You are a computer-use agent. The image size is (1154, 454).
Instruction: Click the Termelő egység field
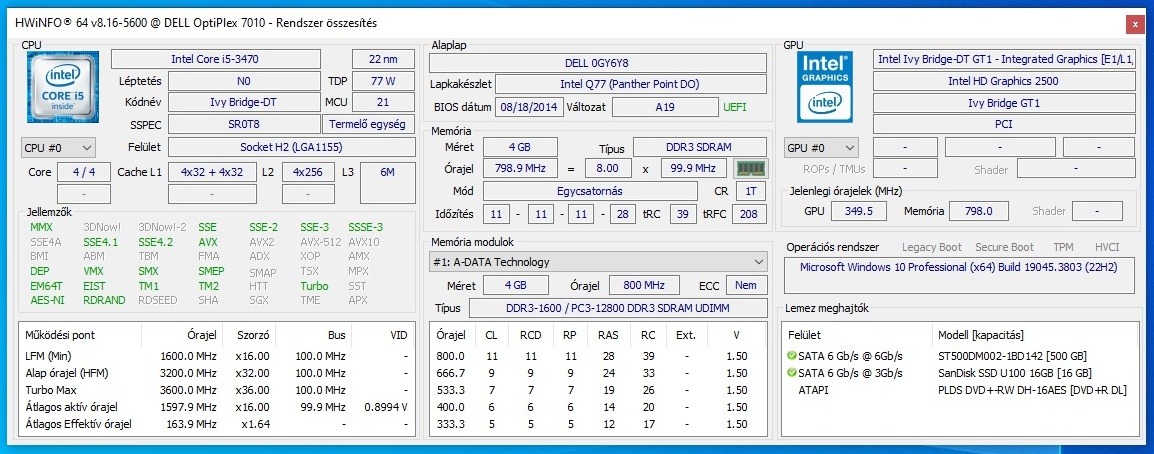pyautogui.click(x=368, y=124)
